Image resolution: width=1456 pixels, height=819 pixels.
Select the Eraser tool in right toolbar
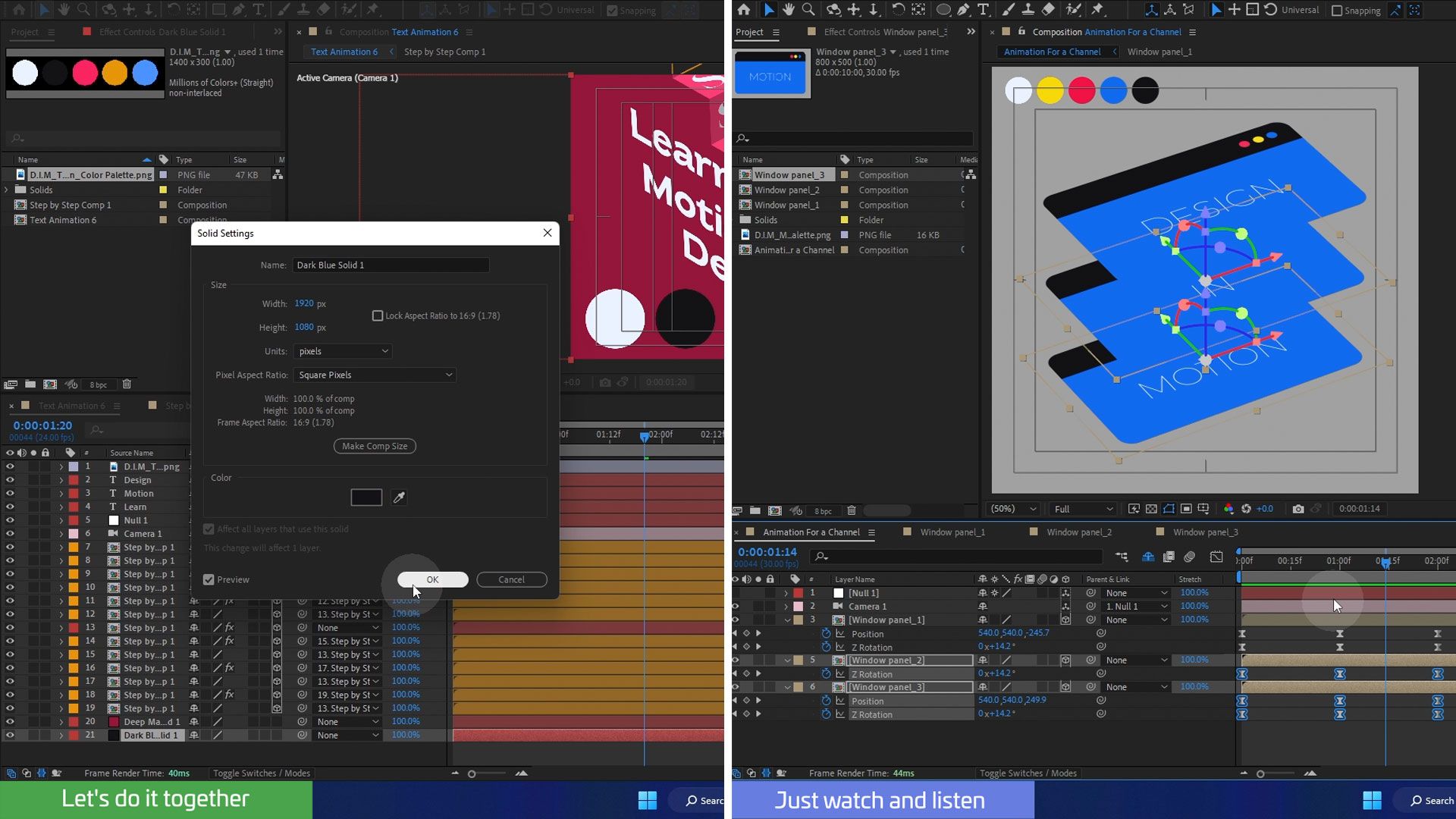(x=1048, y=10)
